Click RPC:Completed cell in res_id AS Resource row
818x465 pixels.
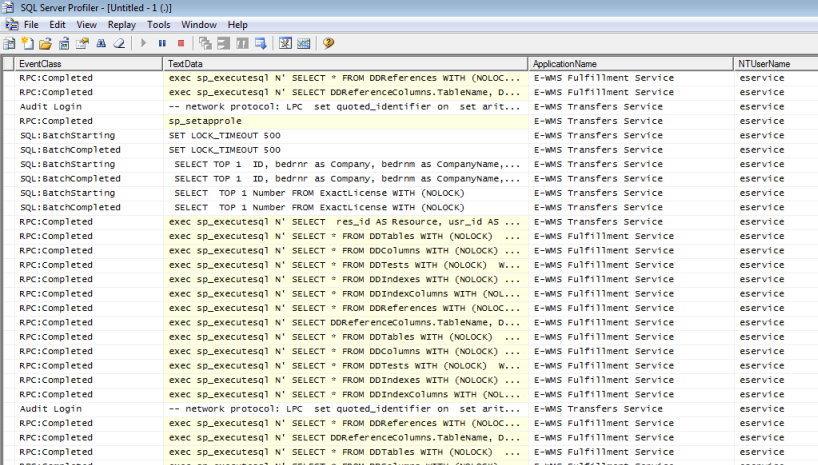88,222
